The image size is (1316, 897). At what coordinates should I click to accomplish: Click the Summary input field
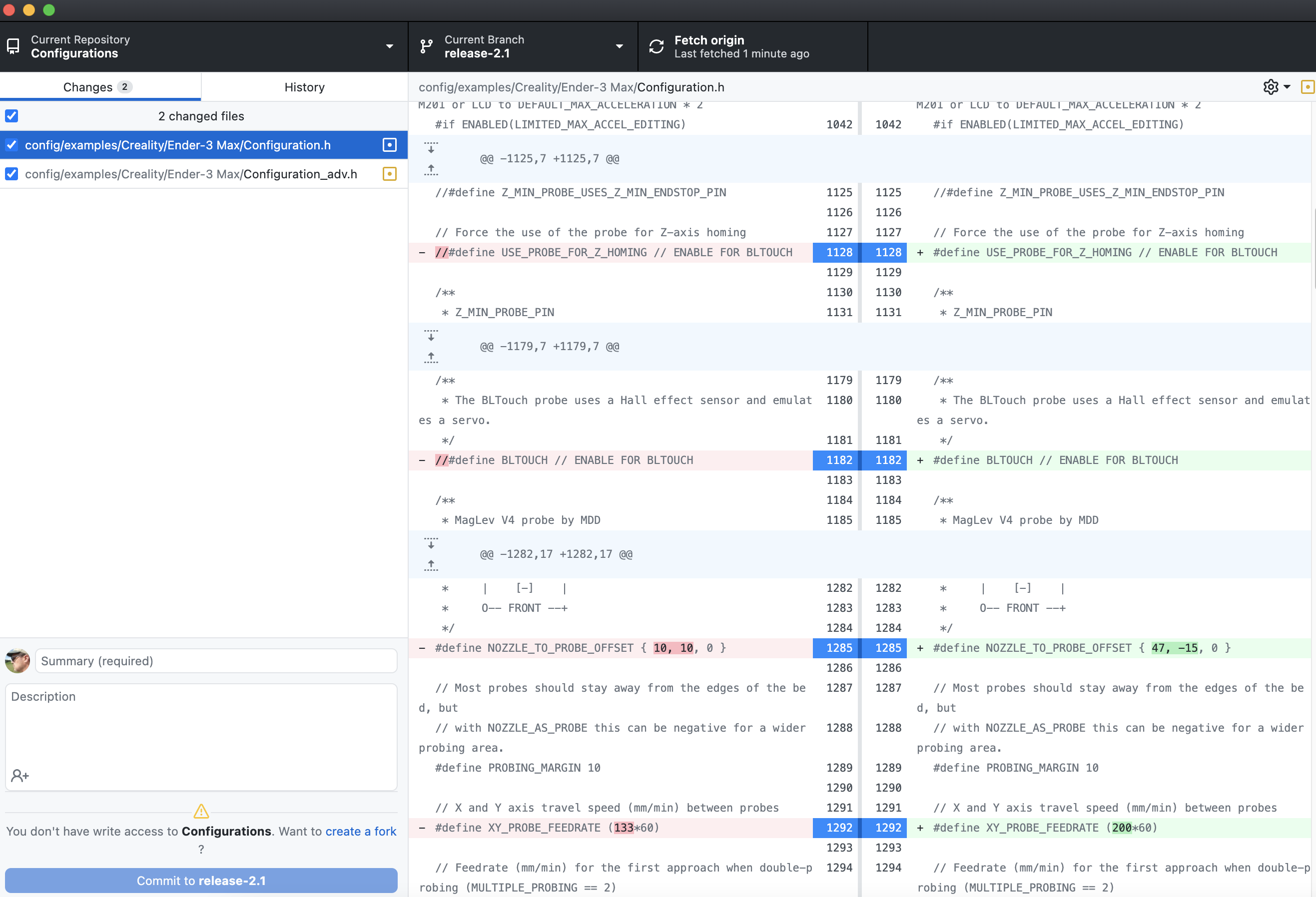tap(216, 661)
